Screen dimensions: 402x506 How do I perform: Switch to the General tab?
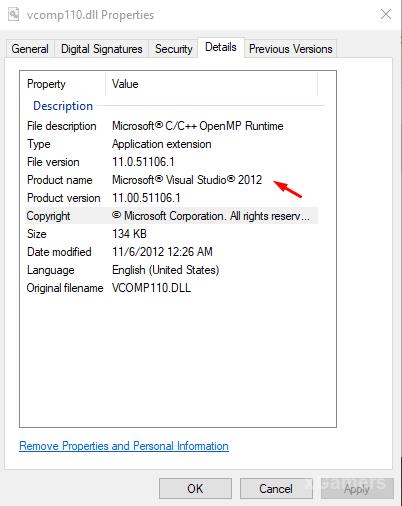click(30, 49)
